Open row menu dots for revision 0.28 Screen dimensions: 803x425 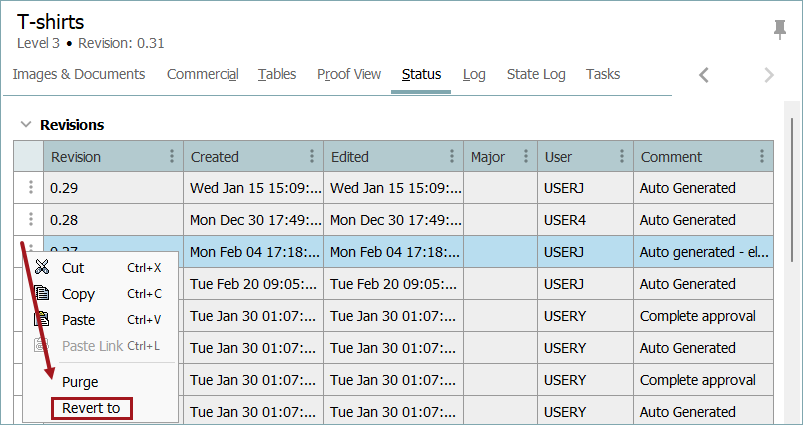pos(30,220)
